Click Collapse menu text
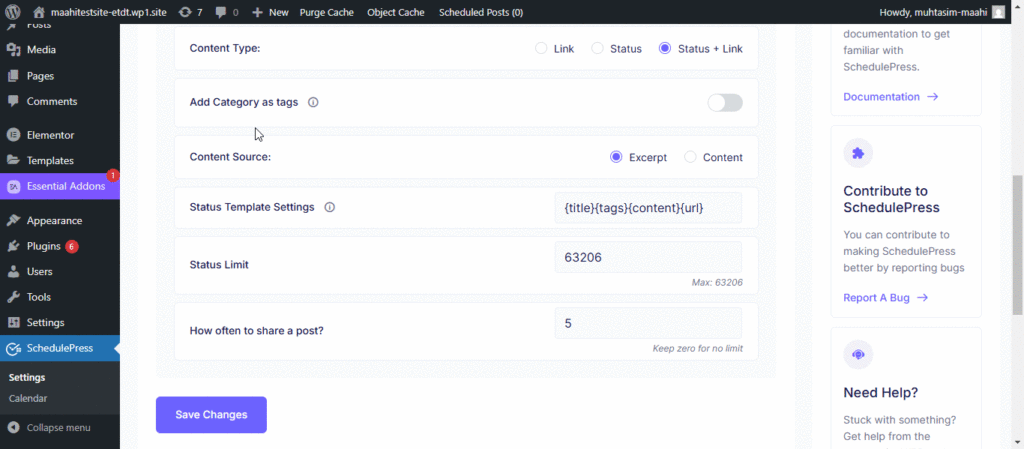1024x449 pixels. point(58,428)
